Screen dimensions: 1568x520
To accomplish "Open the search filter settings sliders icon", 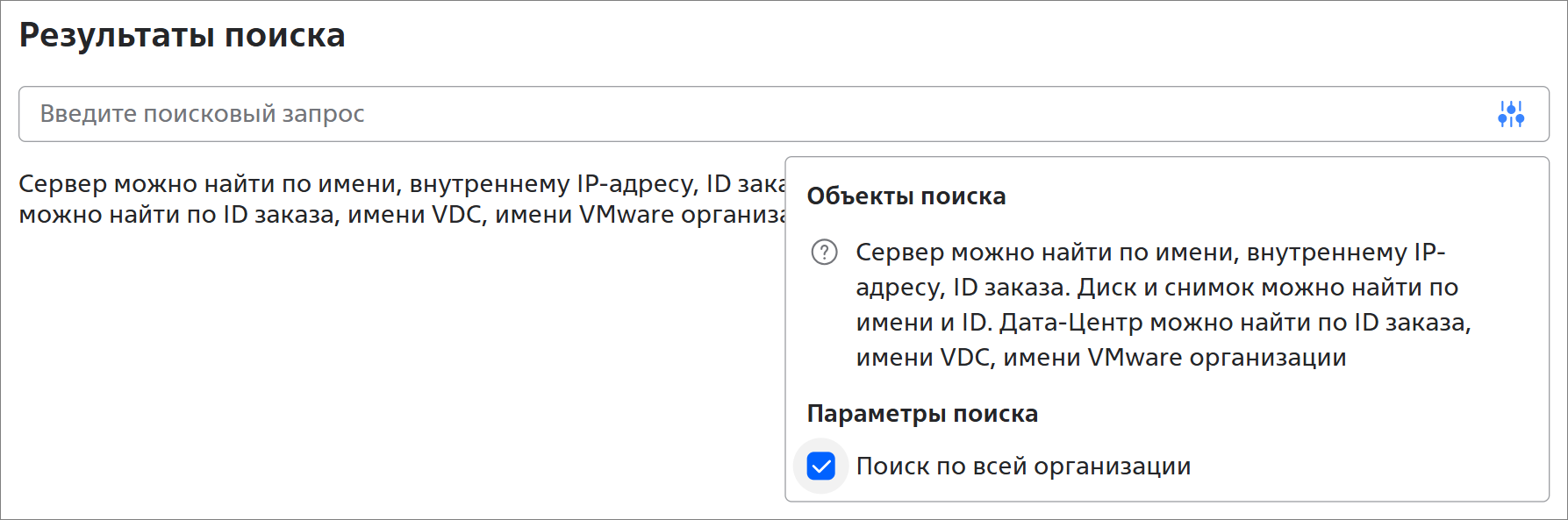I will pyautogui.click(x=1511, y=114).
